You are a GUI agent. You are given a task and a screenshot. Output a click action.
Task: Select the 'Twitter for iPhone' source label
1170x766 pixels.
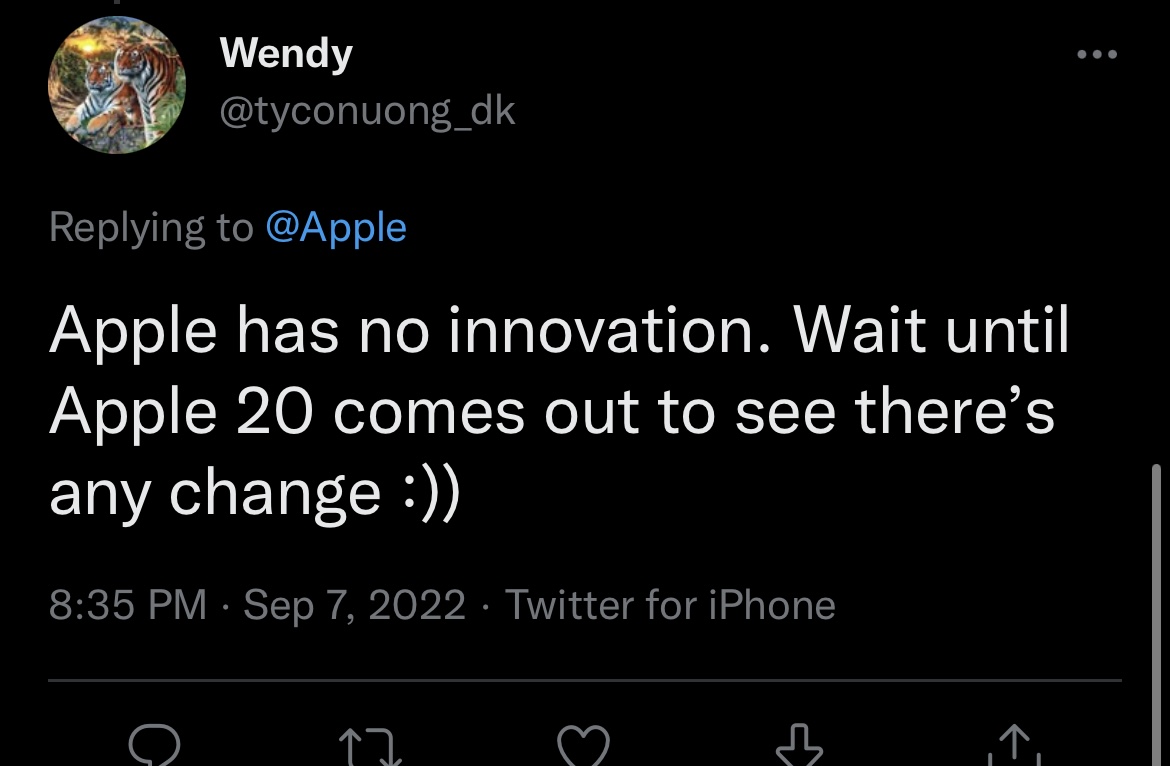(670, 605)
